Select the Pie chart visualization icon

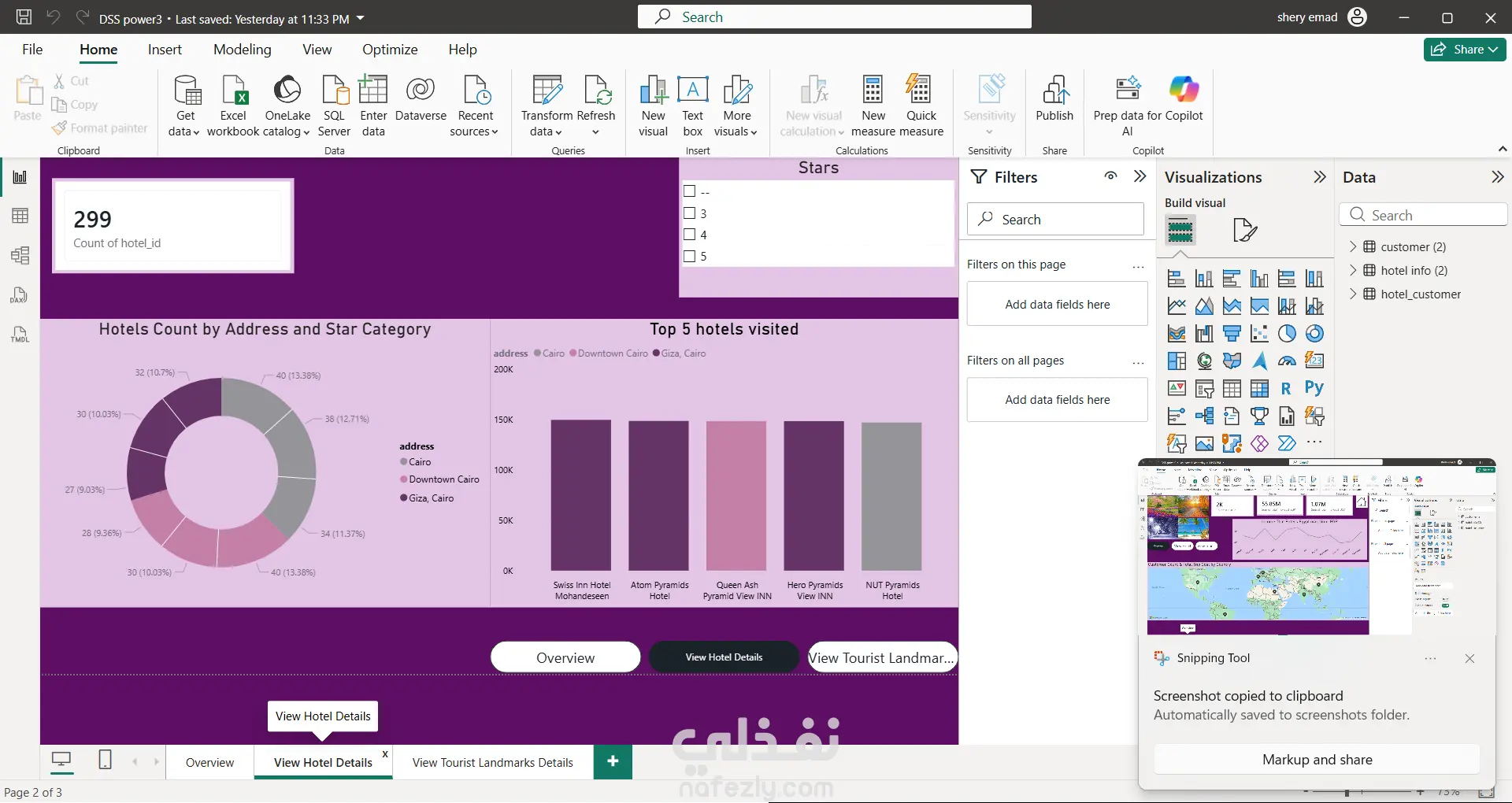1287,334
